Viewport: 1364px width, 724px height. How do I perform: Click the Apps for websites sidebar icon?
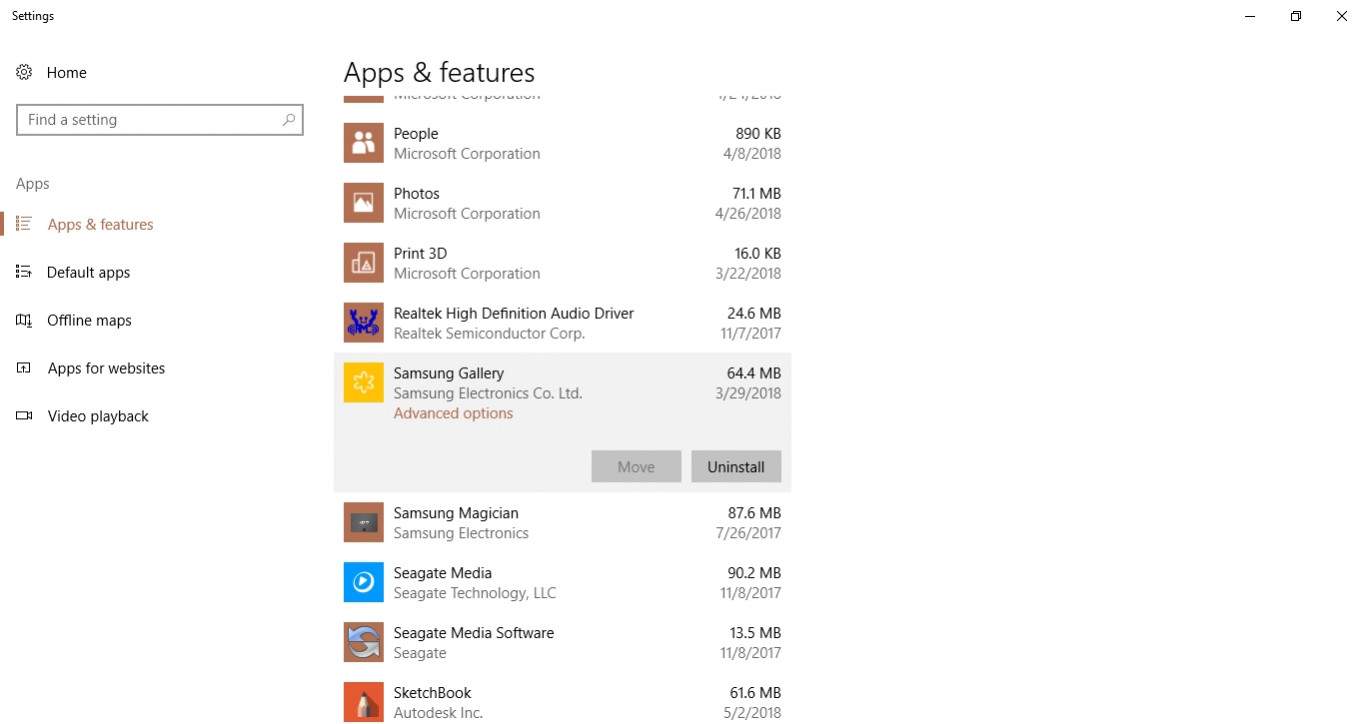(24, 368)
